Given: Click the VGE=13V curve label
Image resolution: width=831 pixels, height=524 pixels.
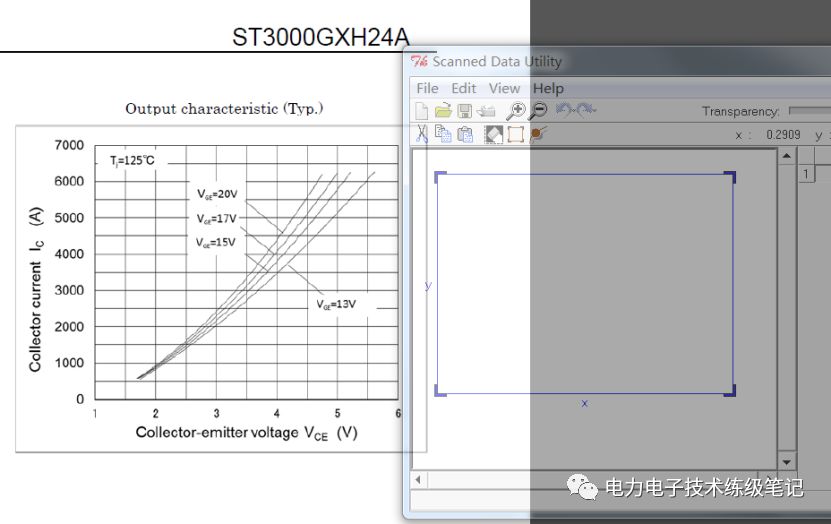Looking at the screenshot, I should pos(336,304).
